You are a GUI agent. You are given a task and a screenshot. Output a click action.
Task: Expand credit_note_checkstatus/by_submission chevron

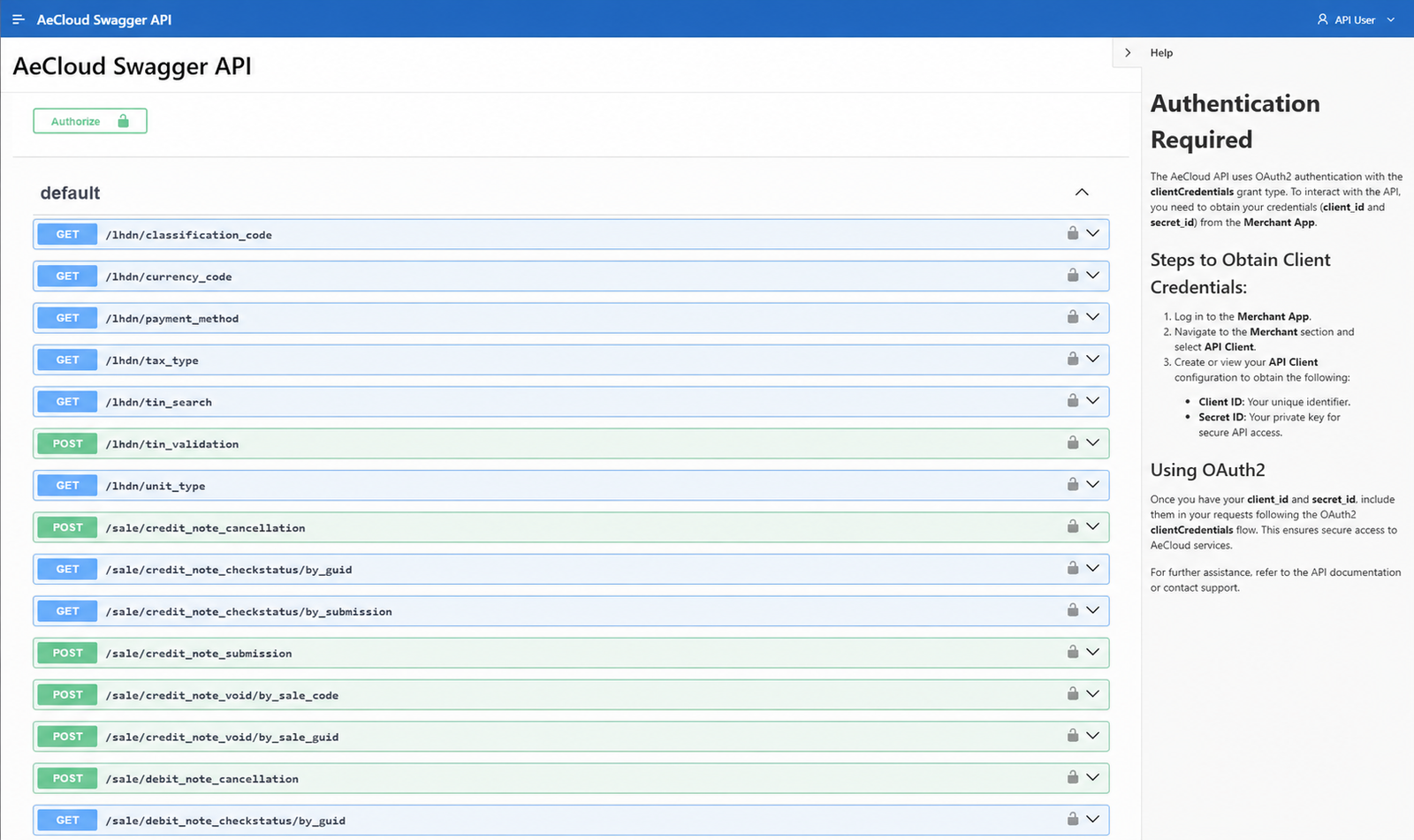pyautogui.click(x=1093, y=609)
